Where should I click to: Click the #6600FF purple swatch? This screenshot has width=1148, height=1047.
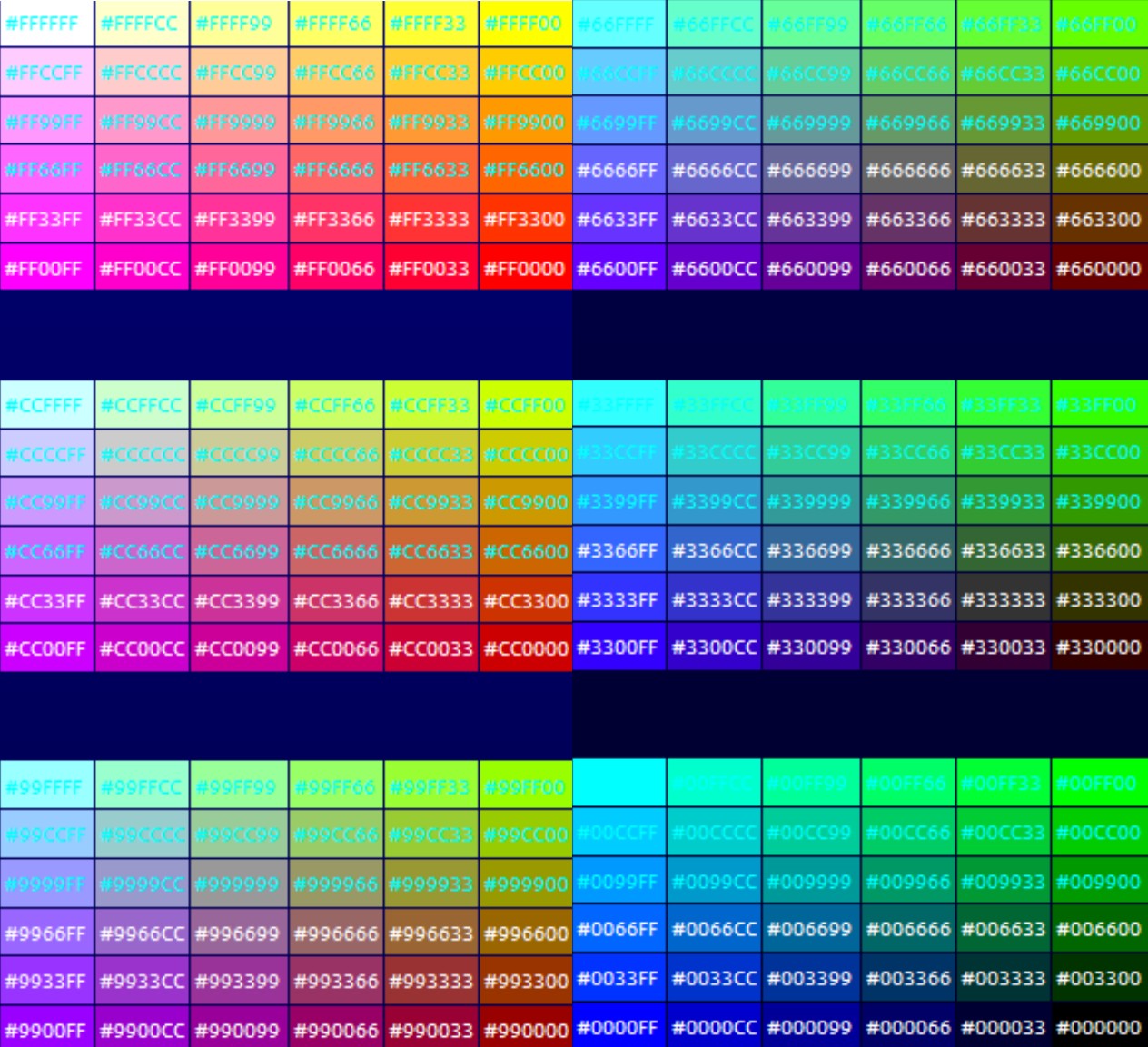(619, 268)
